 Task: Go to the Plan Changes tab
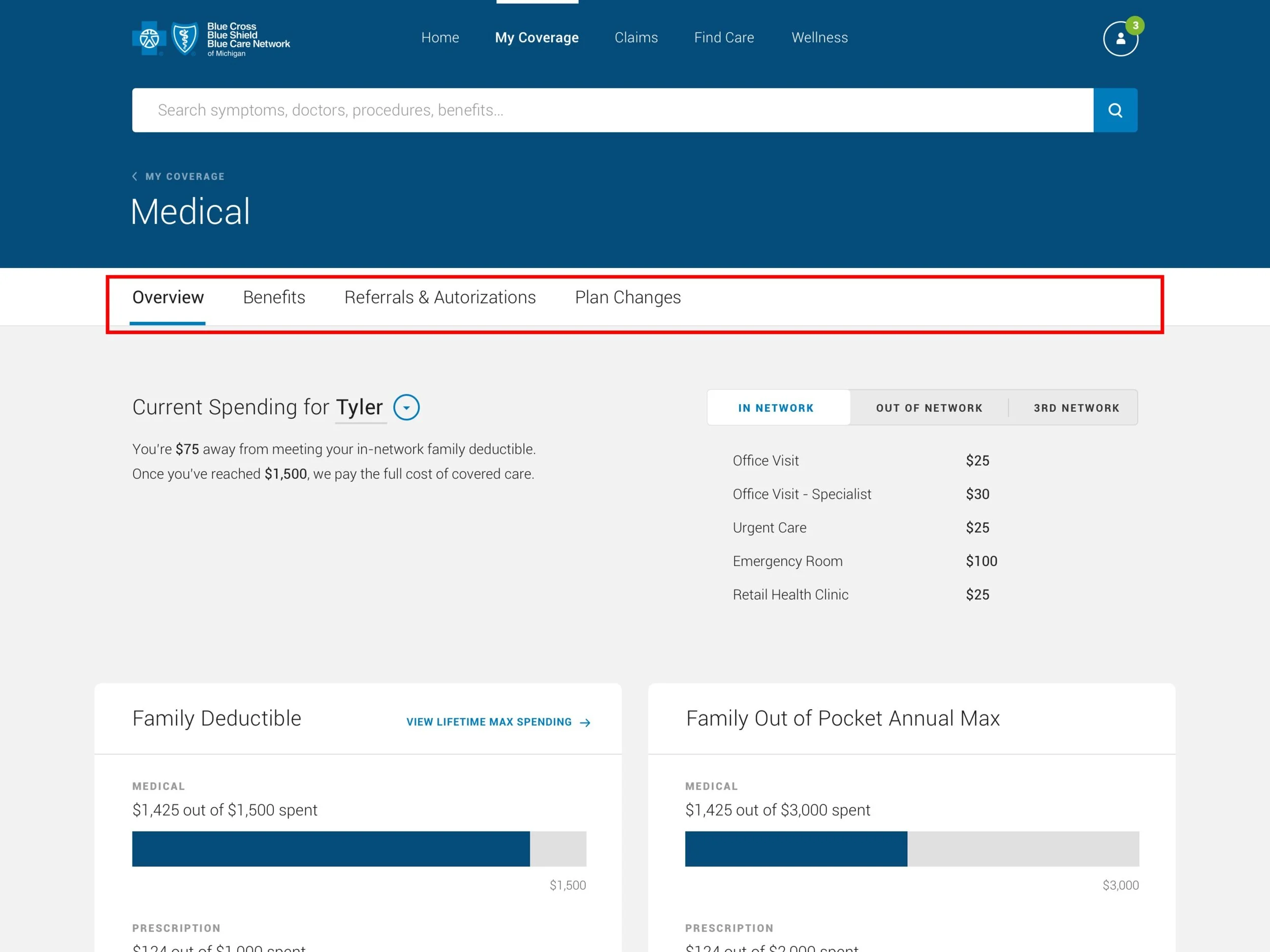627,297
